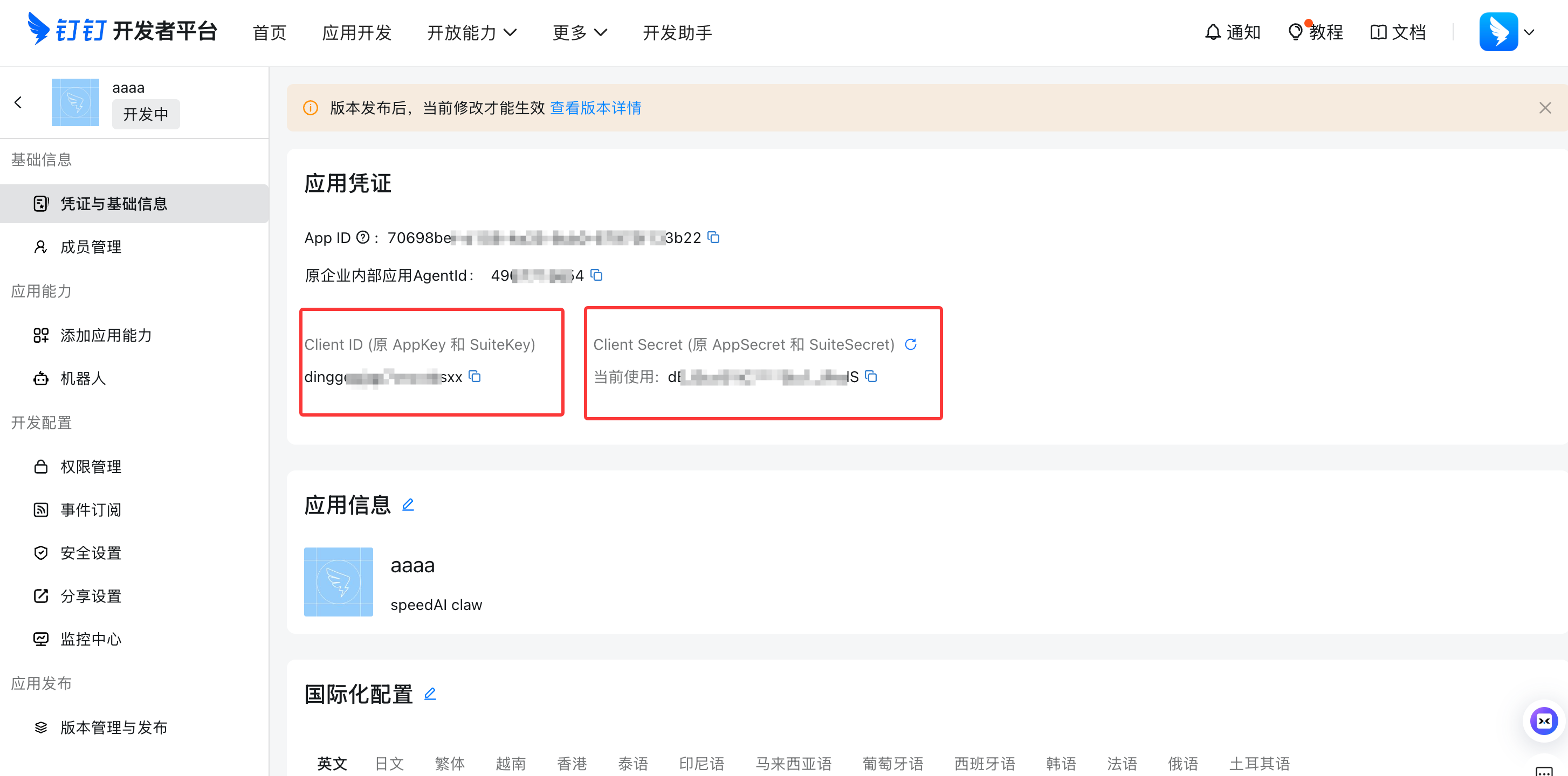Dismiss the version release notice banner
Screen dimensions: 1568x776
point(1545,108)
